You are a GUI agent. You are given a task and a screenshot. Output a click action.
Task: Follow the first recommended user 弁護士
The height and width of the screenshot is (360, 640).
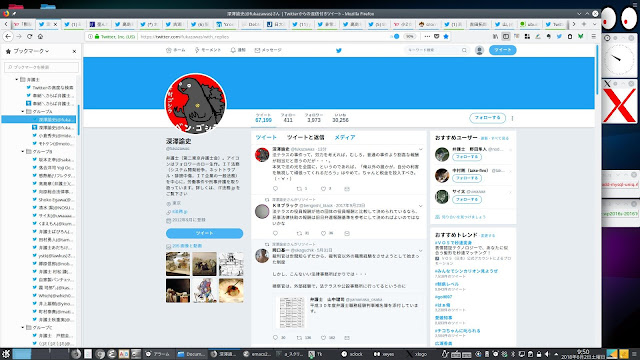(x=467, y=157)
